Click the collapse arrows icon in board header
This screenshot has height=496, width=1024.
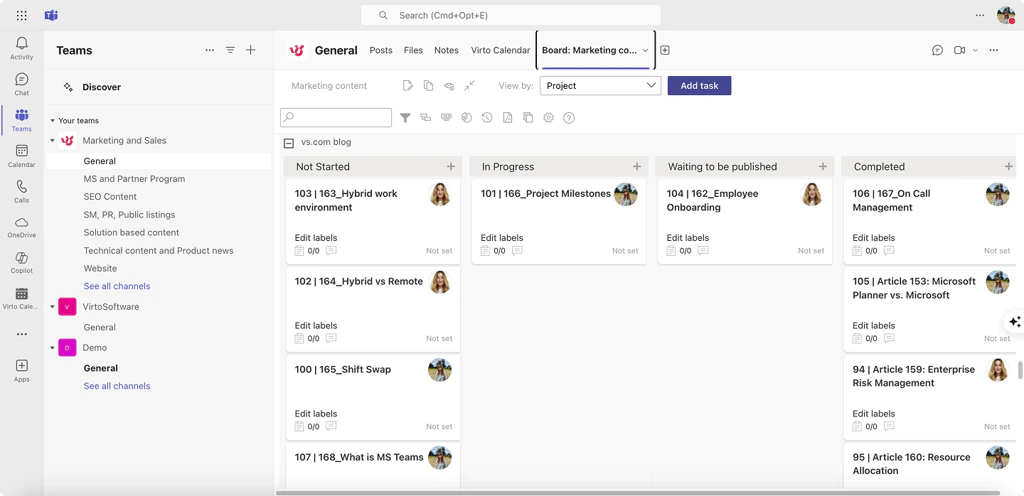click(x=470, y=85)
